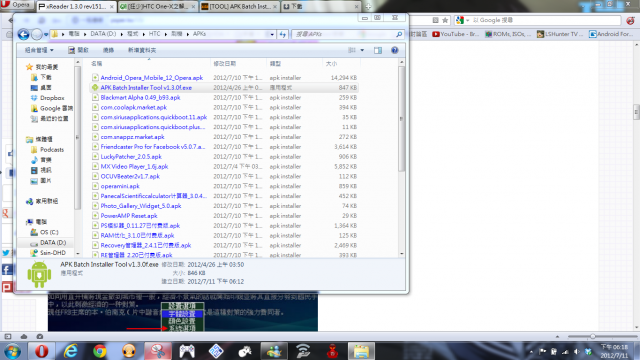Click the volume speaker icon in system tray
This screenshot has width=640, height=360.
coord(576,351)
